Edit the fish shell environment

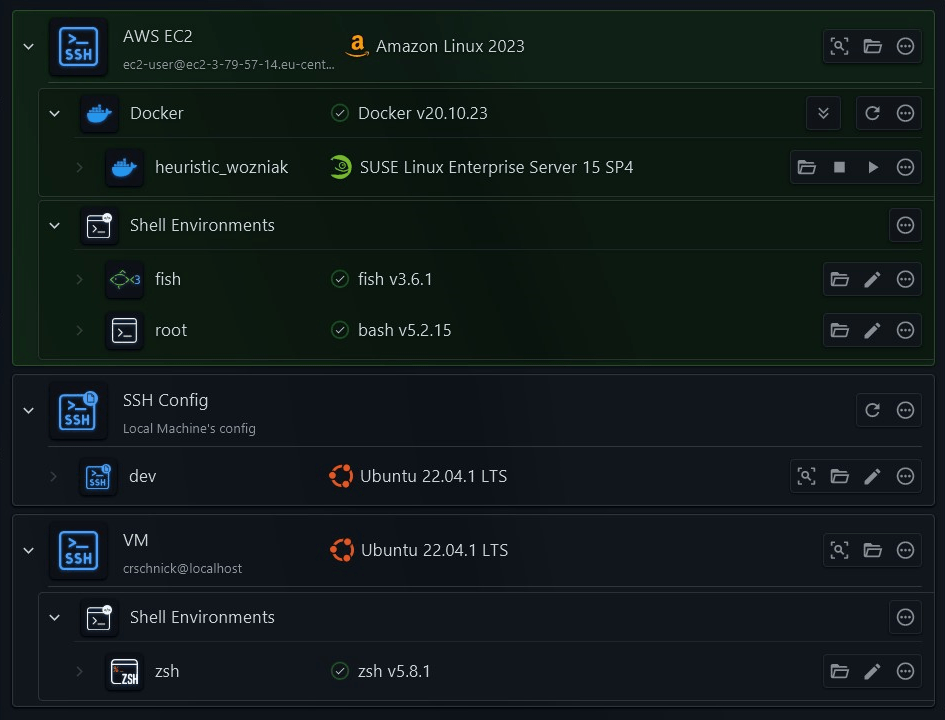coord(872,279)
